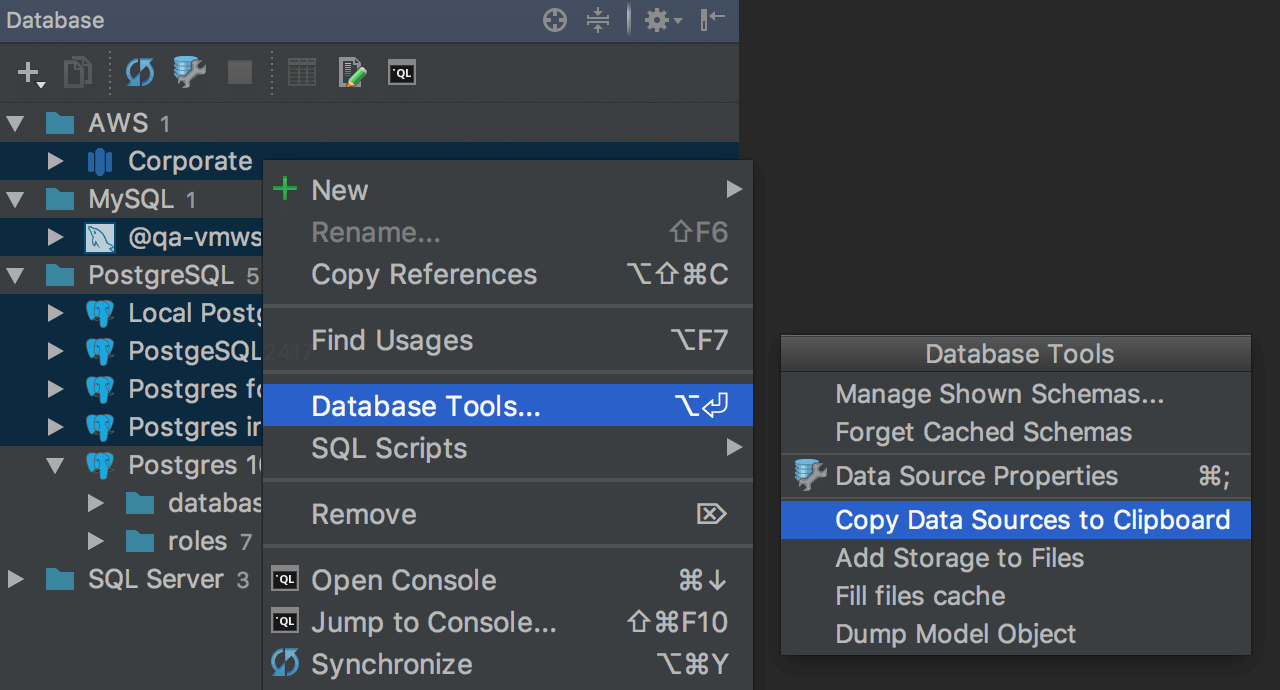Image resolution: width=1280 pixels, height=690 pixels.
Task: Click the scroll from source crosshair icon
Action: coord(554,20)
